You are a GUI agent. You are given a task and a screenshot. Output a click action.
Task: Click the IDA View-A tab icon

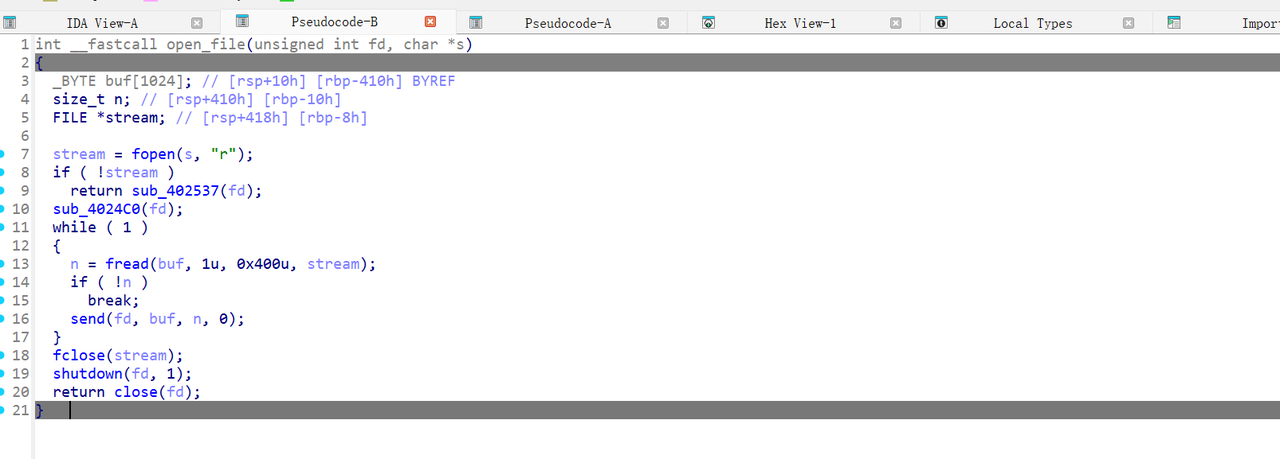pyautogui.click(x=10, y=23)
